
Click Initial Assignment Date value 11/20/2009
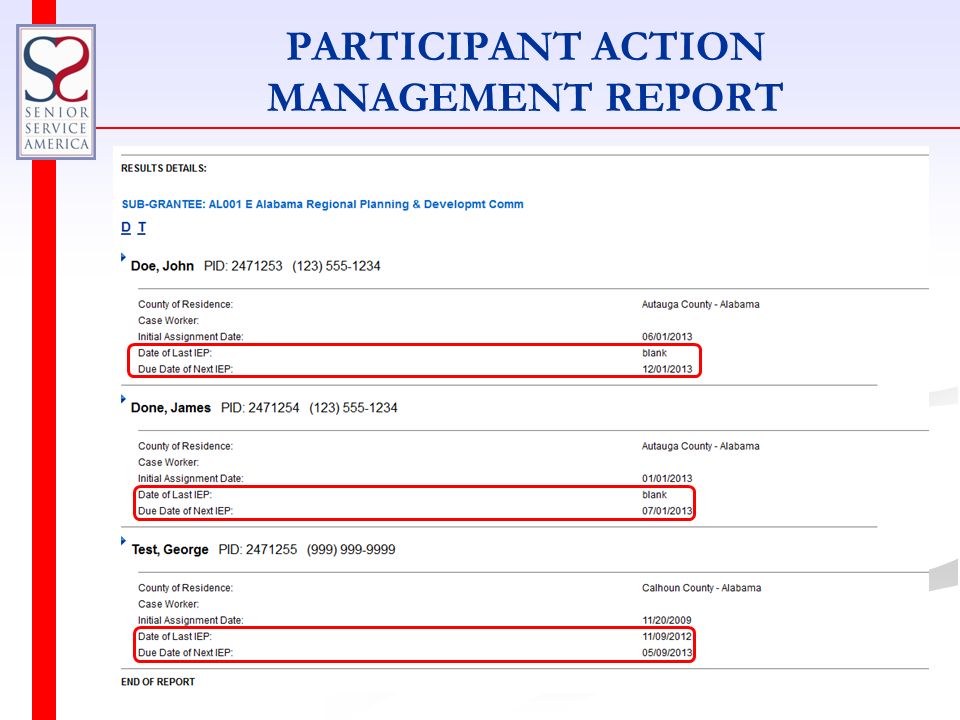[667, 620]
